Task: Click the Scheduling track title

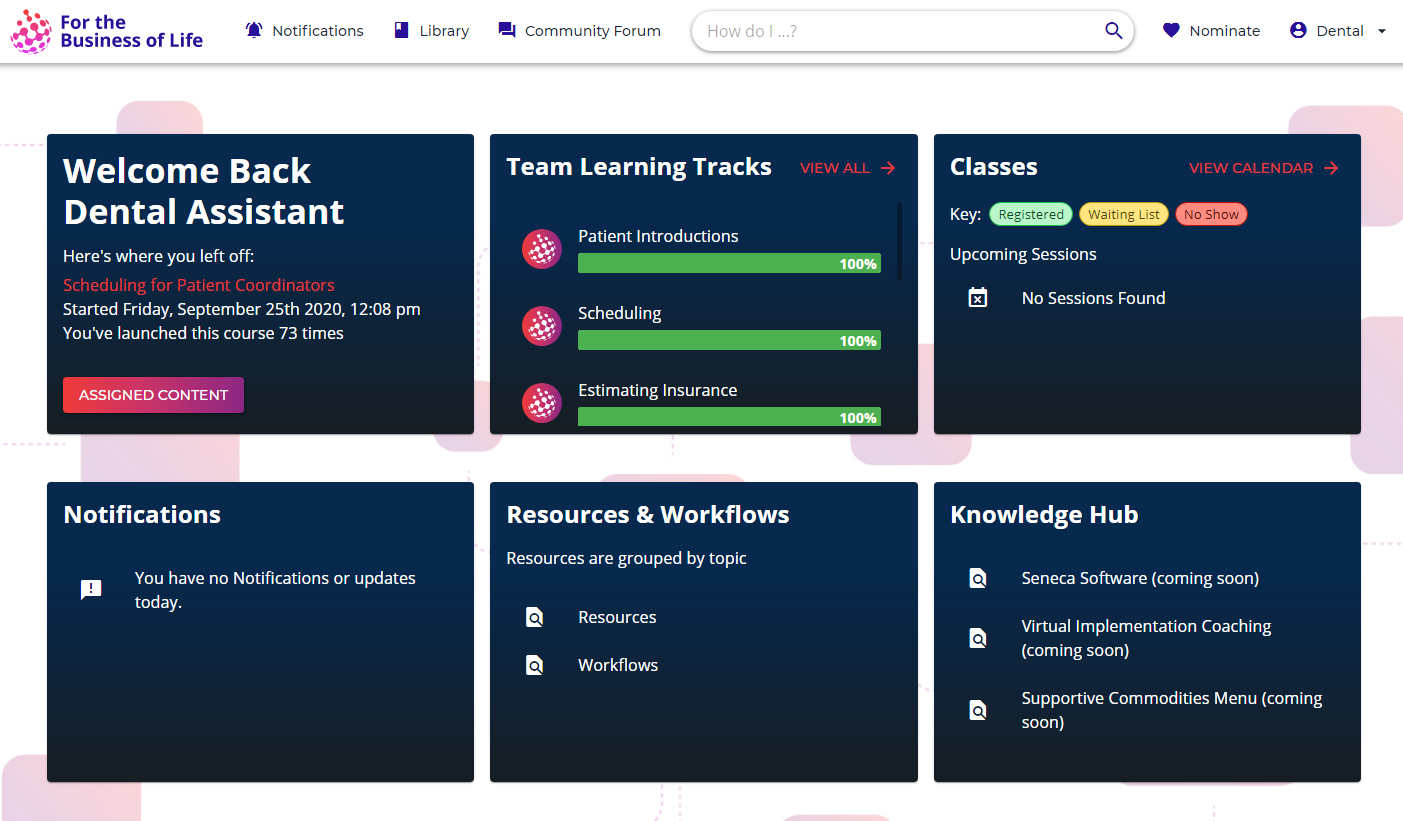Action: coord(619,313)
